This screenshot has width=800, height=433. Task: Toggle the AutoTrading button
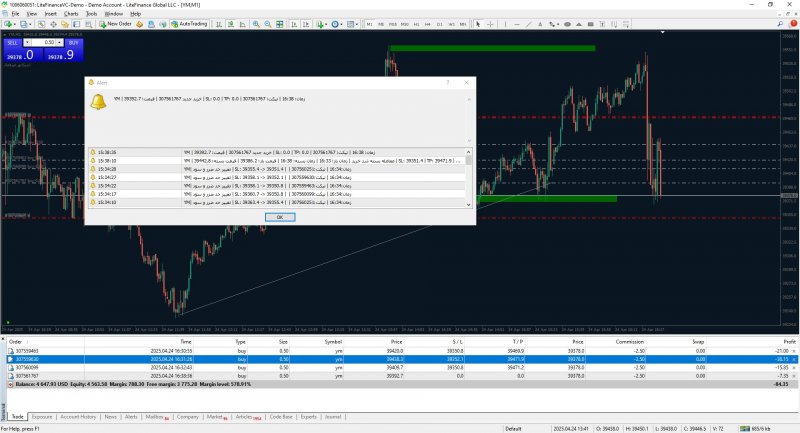pyautogui.click(x=187, y=23)
